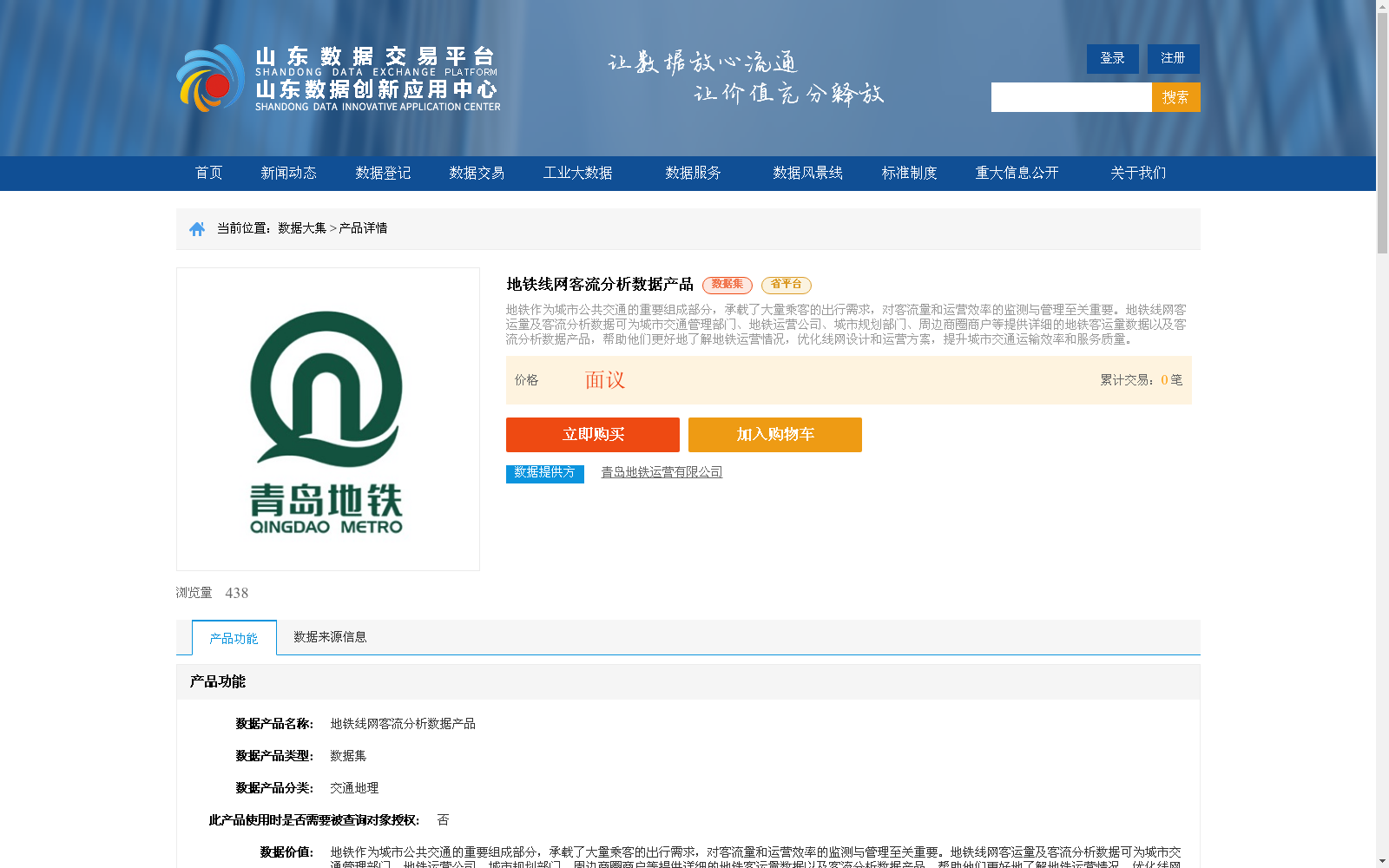1389x868 pixels.
Task: Select 数据风景线 in the nav bar
Action: click(807, 173)
